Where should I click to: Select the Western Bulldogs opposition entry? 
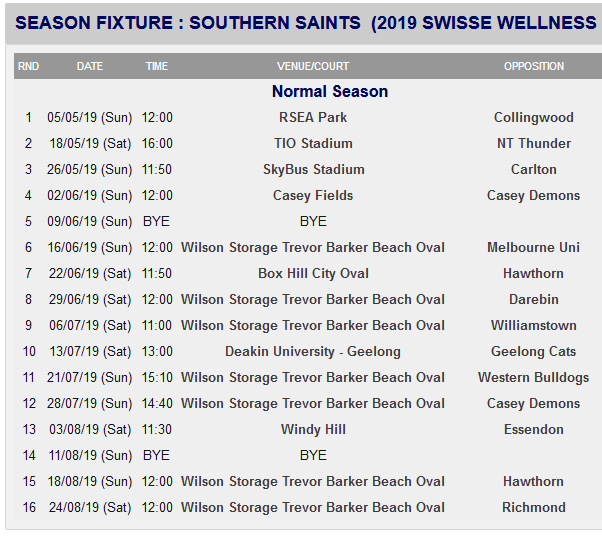click(534, 377)
